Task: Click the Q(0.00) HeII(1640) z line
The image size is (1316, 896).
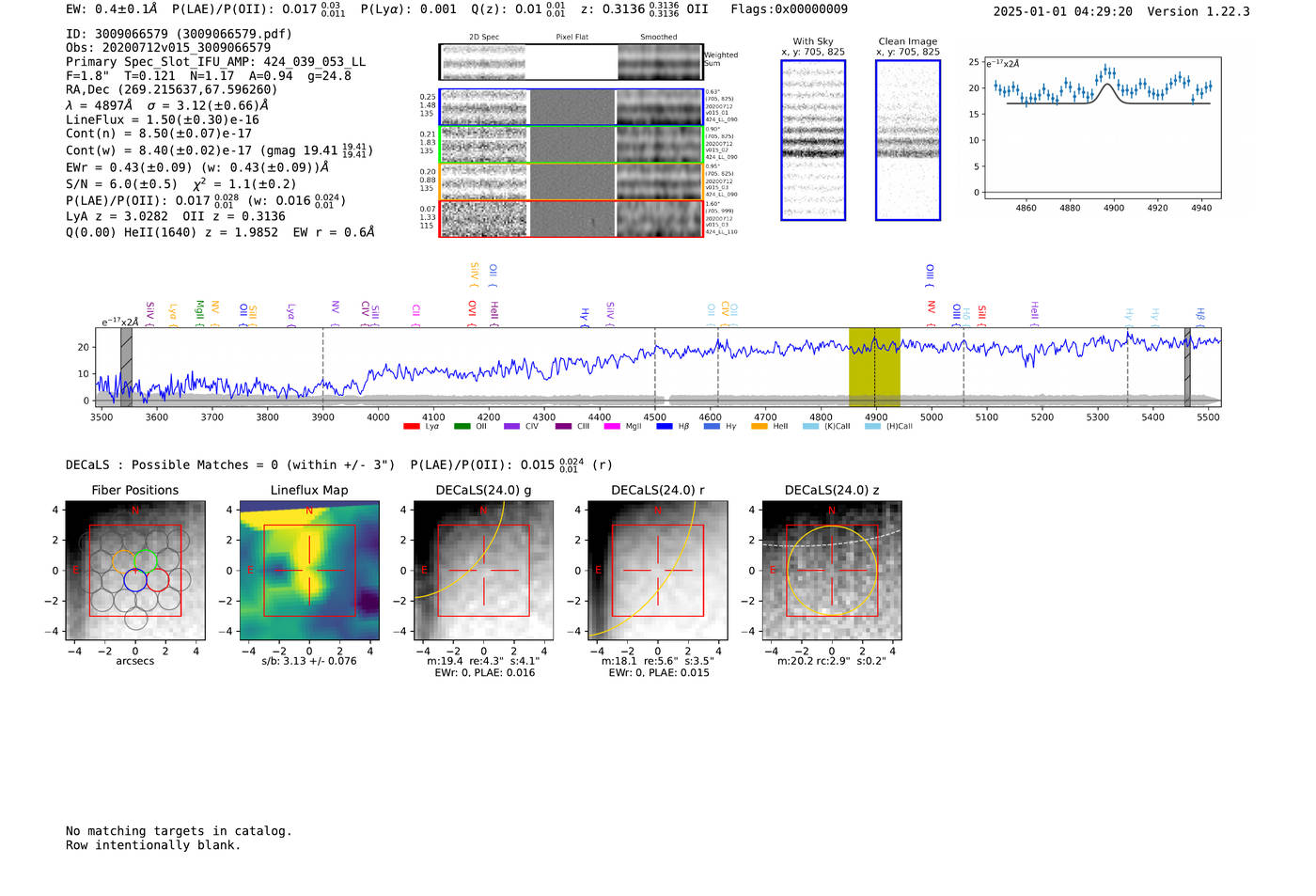Action: [220, 231]
